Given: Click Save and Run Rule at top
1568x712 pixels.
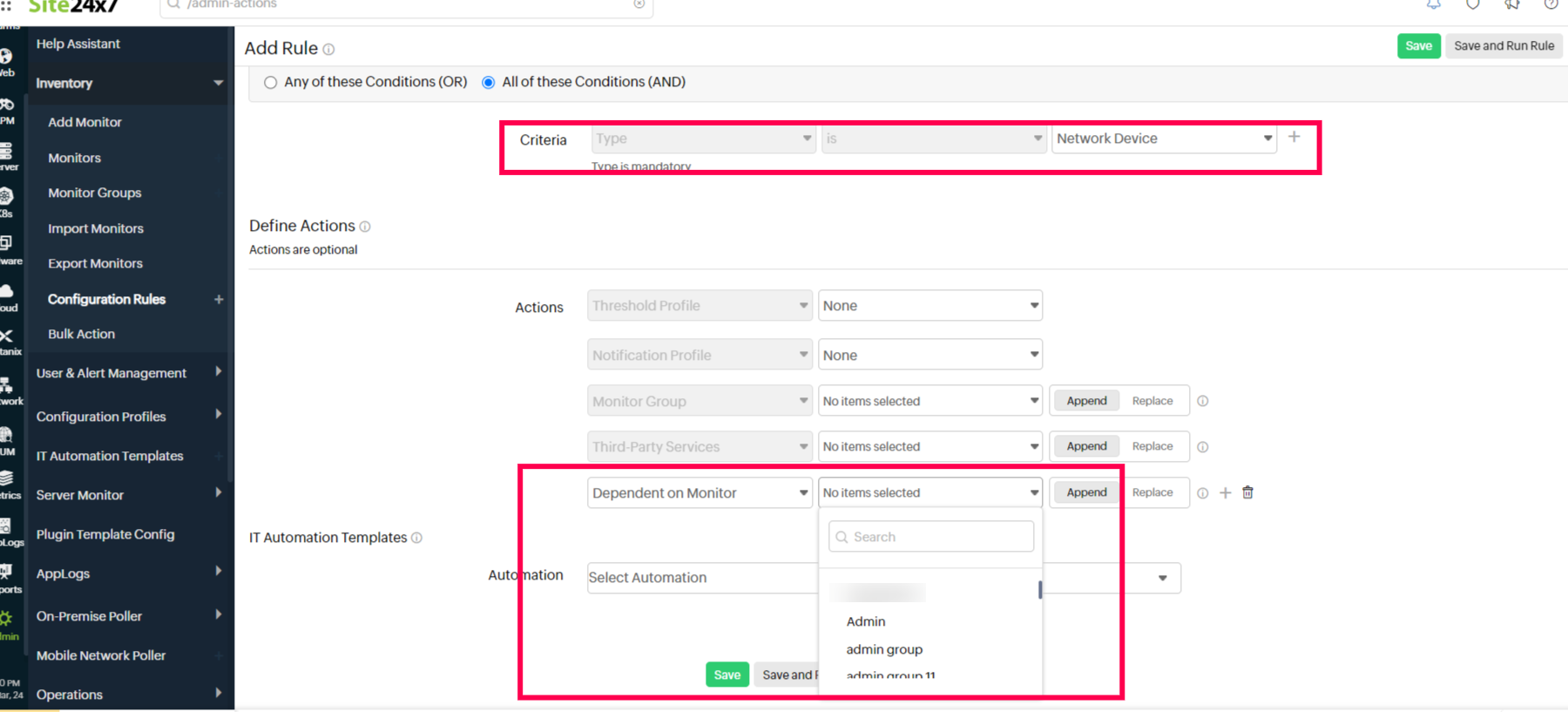Looking at the screenshot, I should pos(1504,46).
